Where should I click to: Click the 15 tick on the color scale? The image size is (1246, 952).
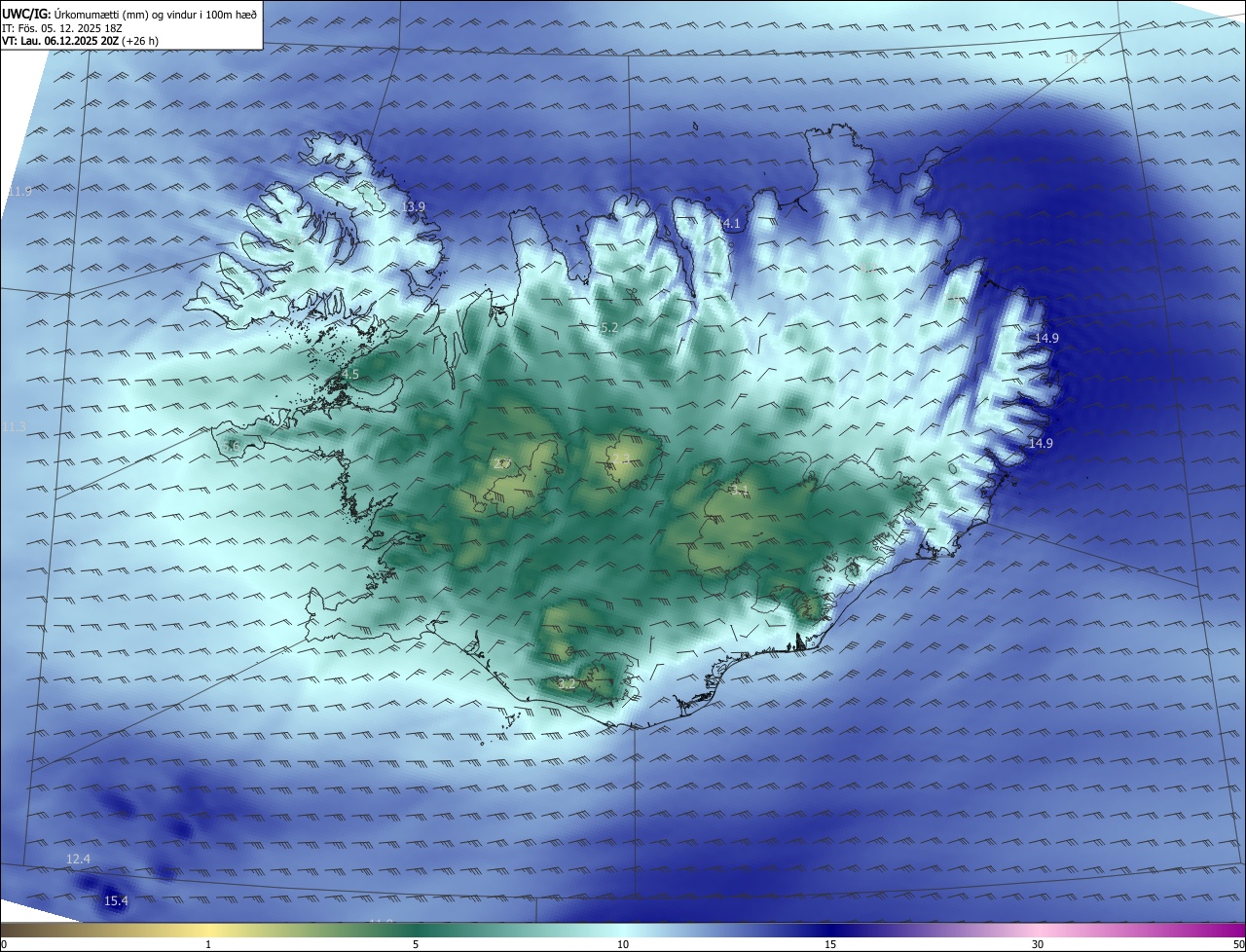[x=830, y=944]
